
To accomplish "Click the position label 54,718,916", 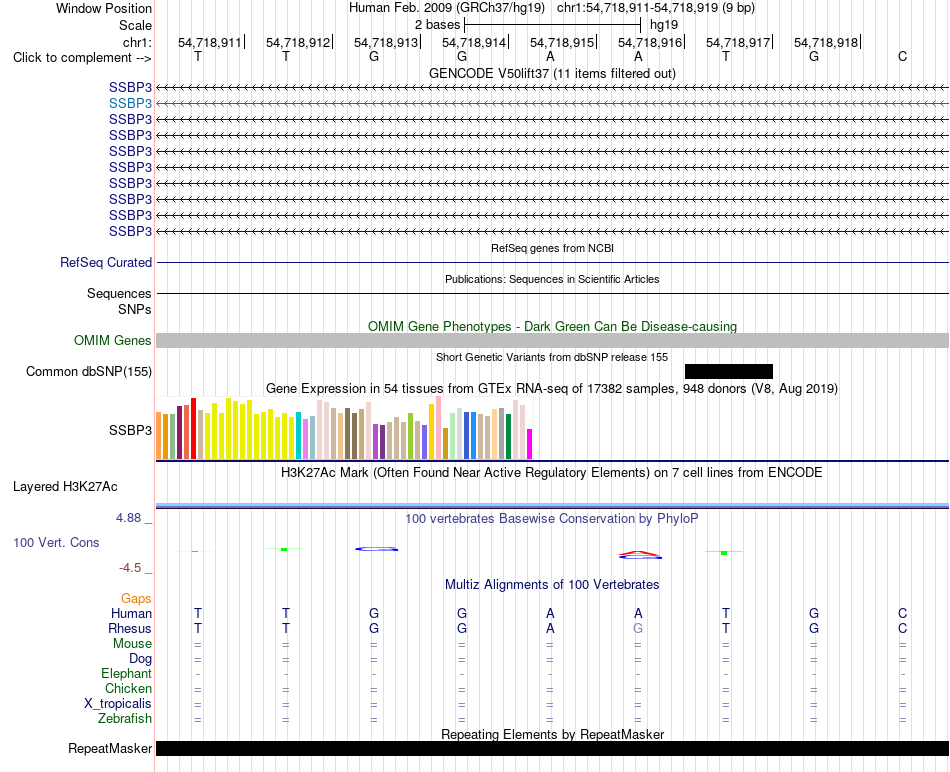I will (x=650, y=42).
